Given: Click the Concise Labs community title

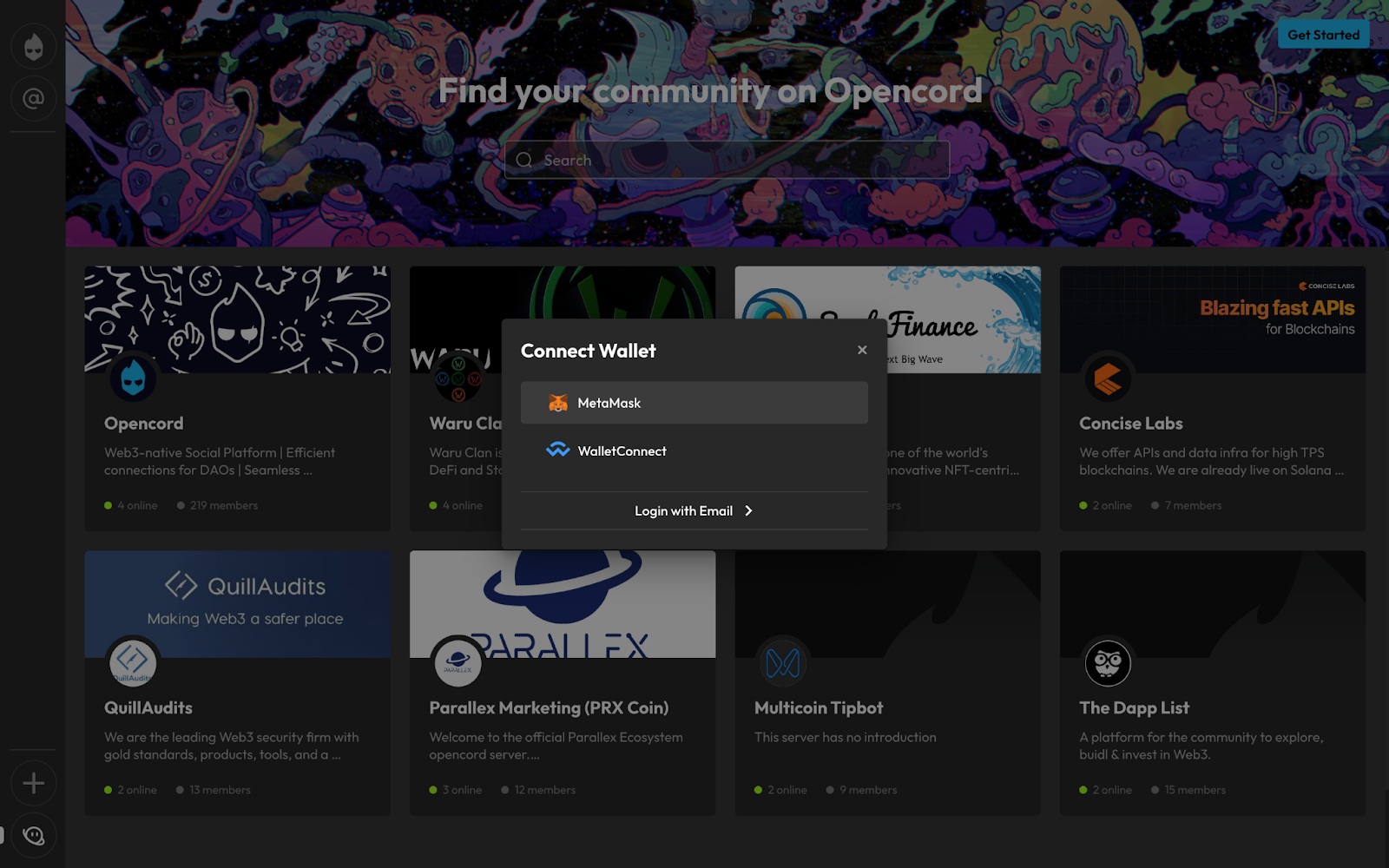Looking at the screenshot, I should click(x=1131, y=424).
